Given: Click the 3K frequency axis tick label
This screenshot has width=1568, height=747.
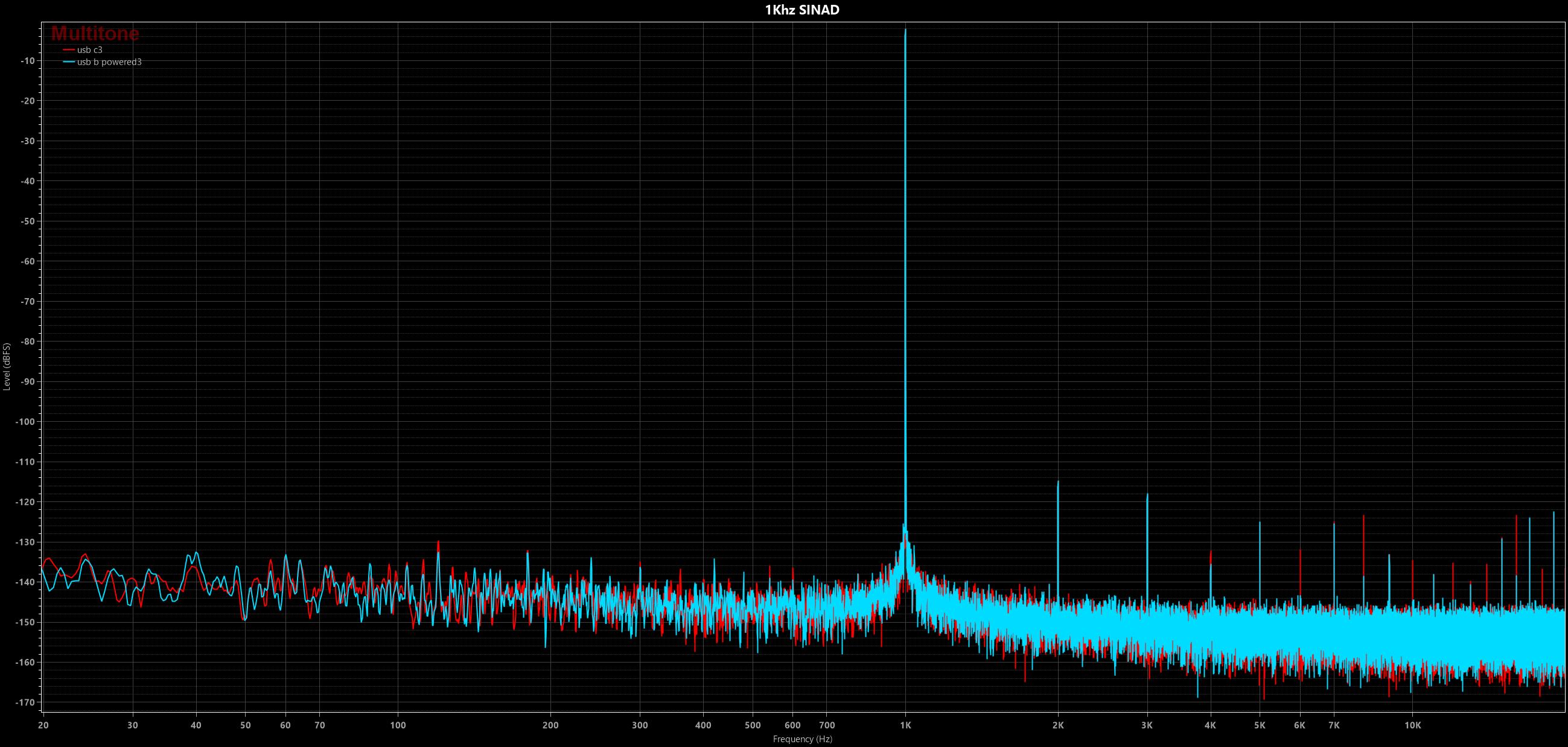Looking at the screenshot, I should 1147,725.
